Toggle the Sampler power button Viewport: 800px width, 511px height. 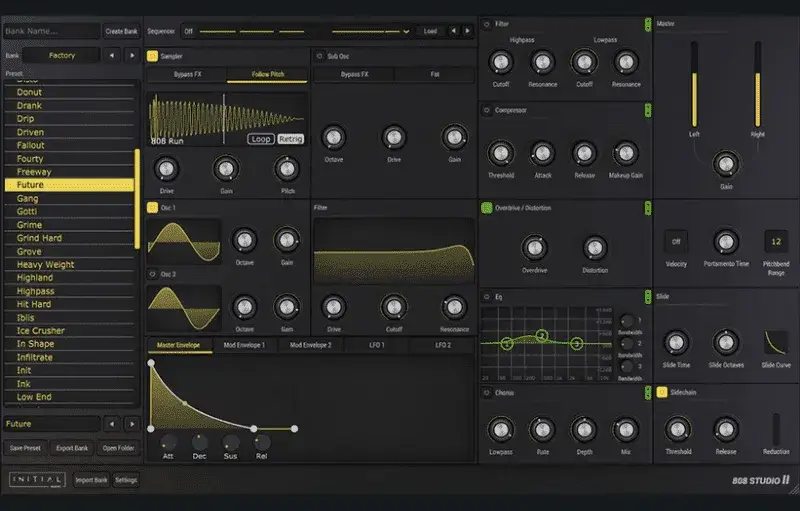click(152, 56)
